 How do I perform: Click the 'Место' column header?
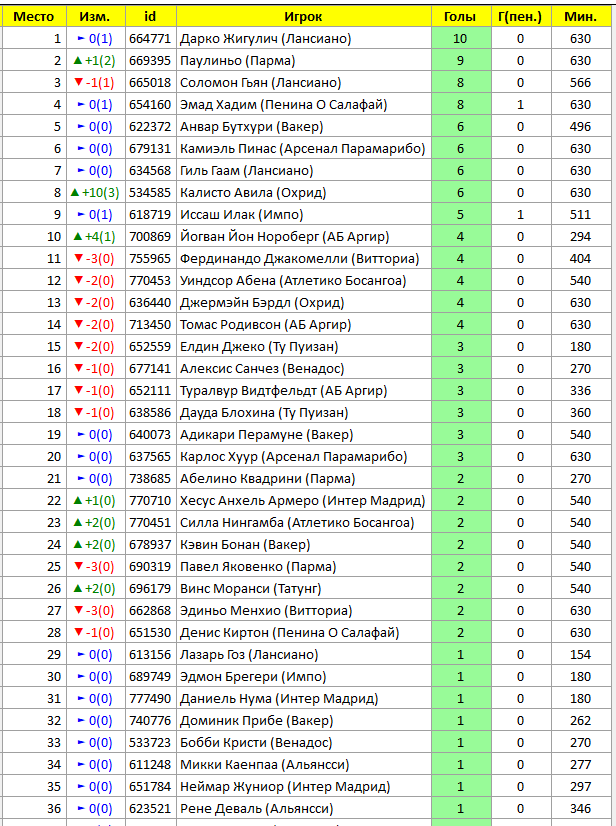[34, 16]
